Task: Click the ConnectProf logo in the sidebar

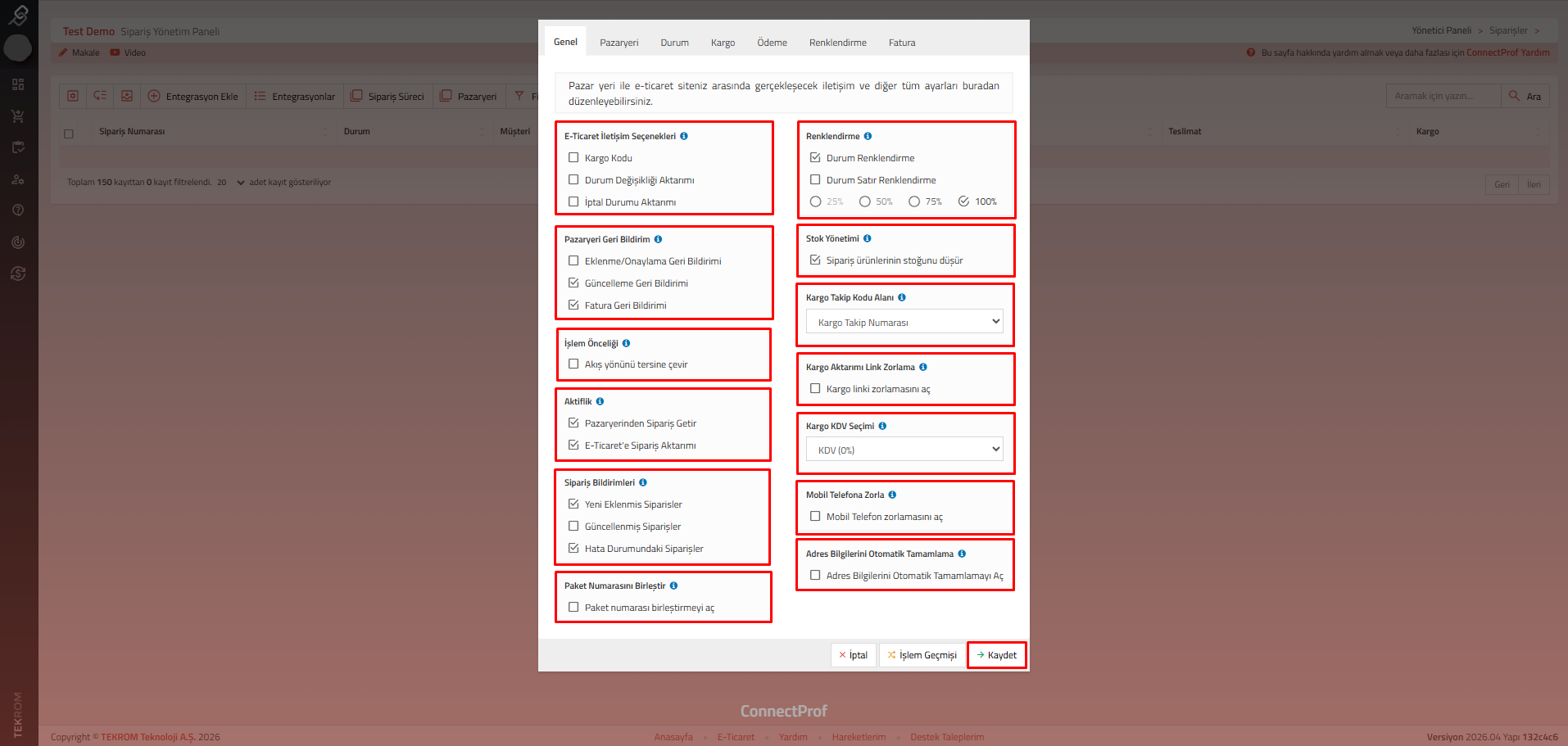Action: (18, 15)
